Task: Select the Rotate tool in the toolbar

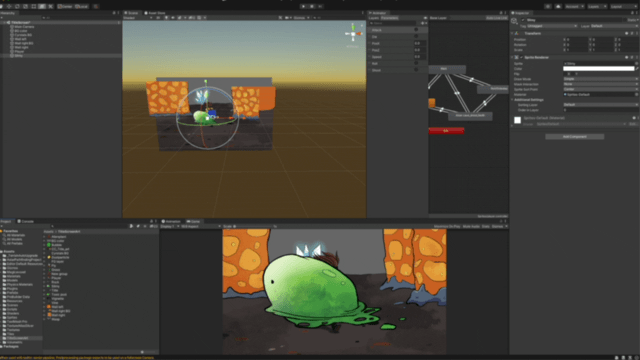Action: [17, 7]
